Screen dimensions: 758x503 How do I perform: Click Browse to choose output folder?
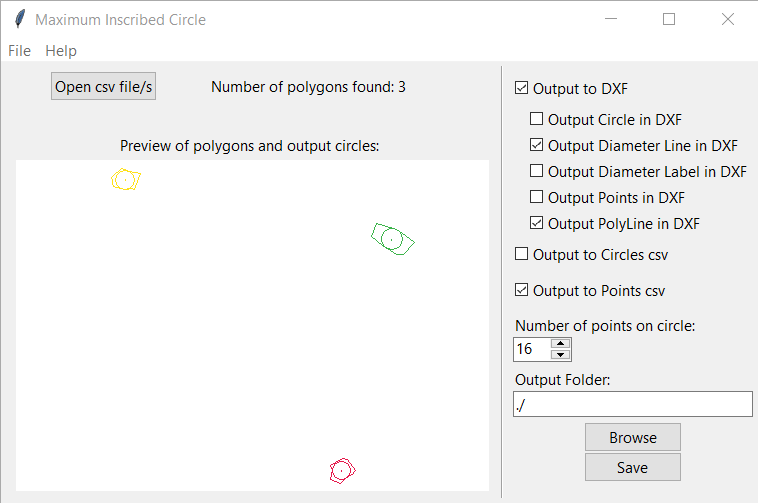coord(632,437)
